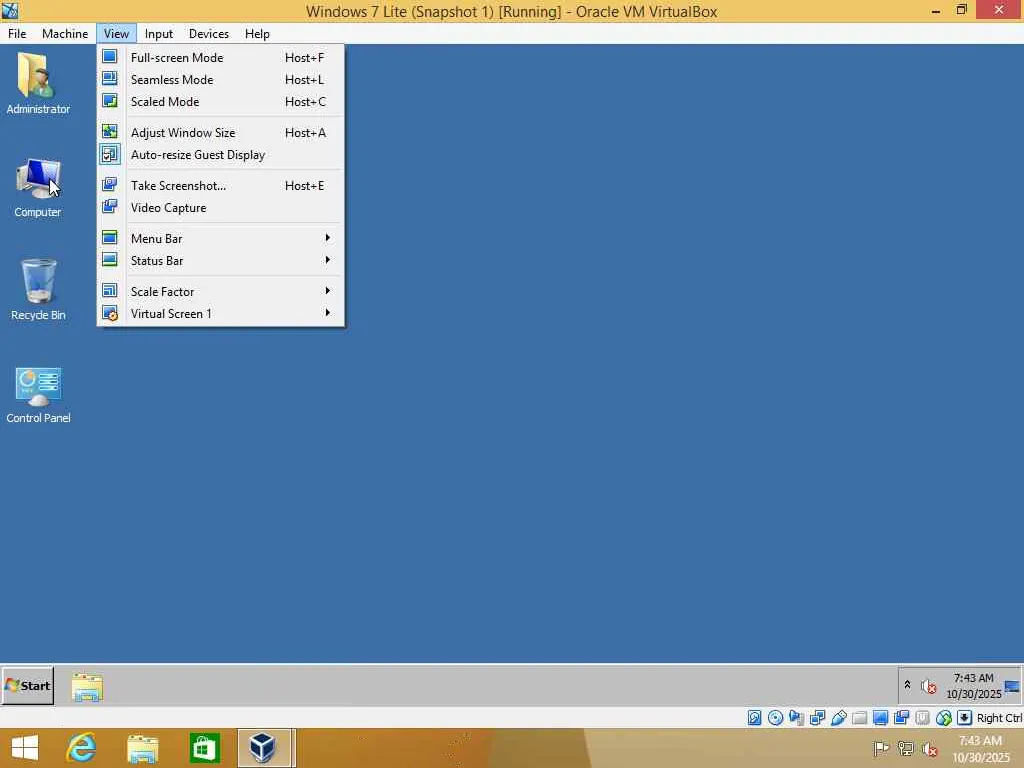The image size is (1024, 768).
Task: Open the USB devices status icon
Action: click(x=839, y=718)
